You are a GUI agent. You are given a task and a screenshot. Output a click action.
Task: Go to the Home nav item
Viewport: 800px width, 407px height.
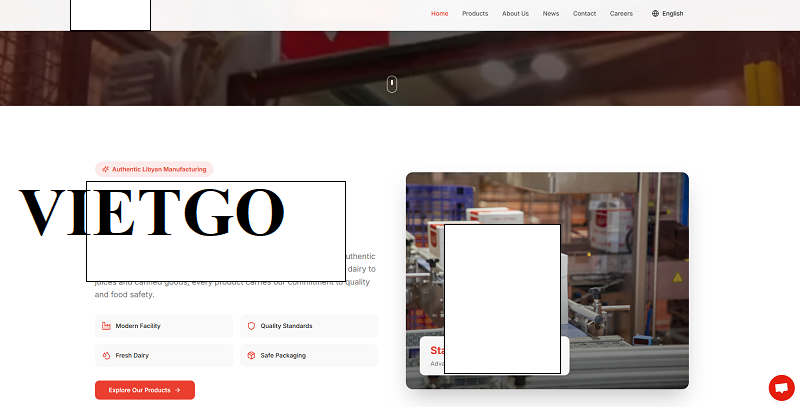pyautogui.click(x=439, y=14)
